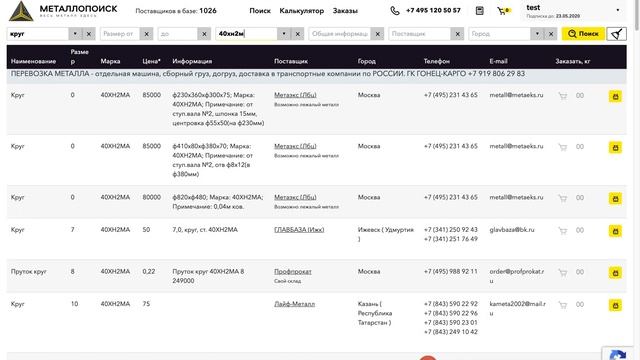This screenshot has height=360, width=640.
Task: Clear the 'Город' filter field
Action: [551, 34]
